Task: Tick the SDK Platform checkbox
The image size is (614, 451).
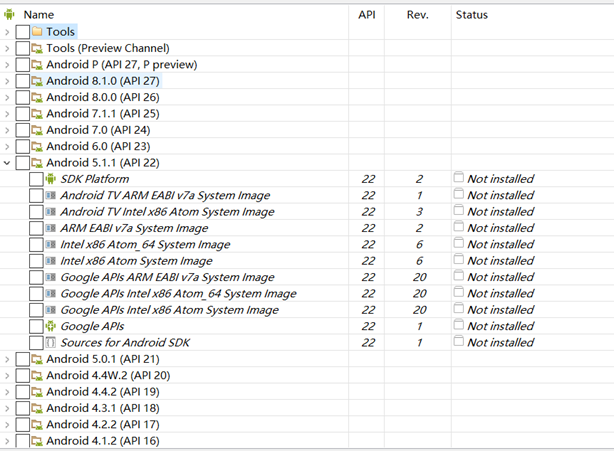Action: (36, 179)
